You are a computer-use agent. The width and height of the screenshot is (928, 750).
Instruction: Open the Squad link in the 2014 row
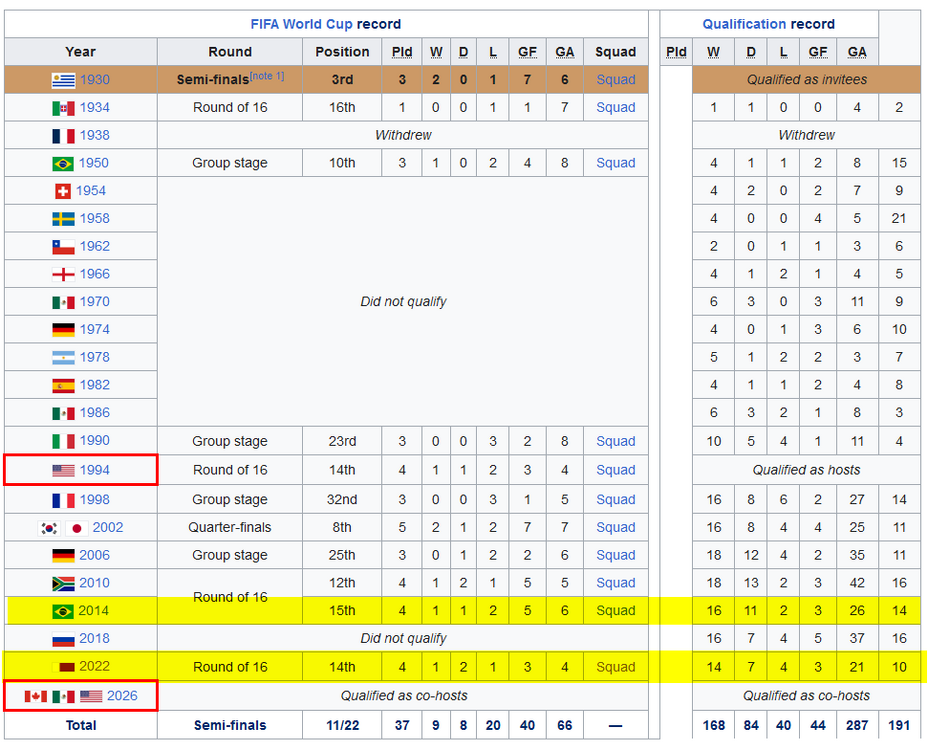[x=615, y=611]
